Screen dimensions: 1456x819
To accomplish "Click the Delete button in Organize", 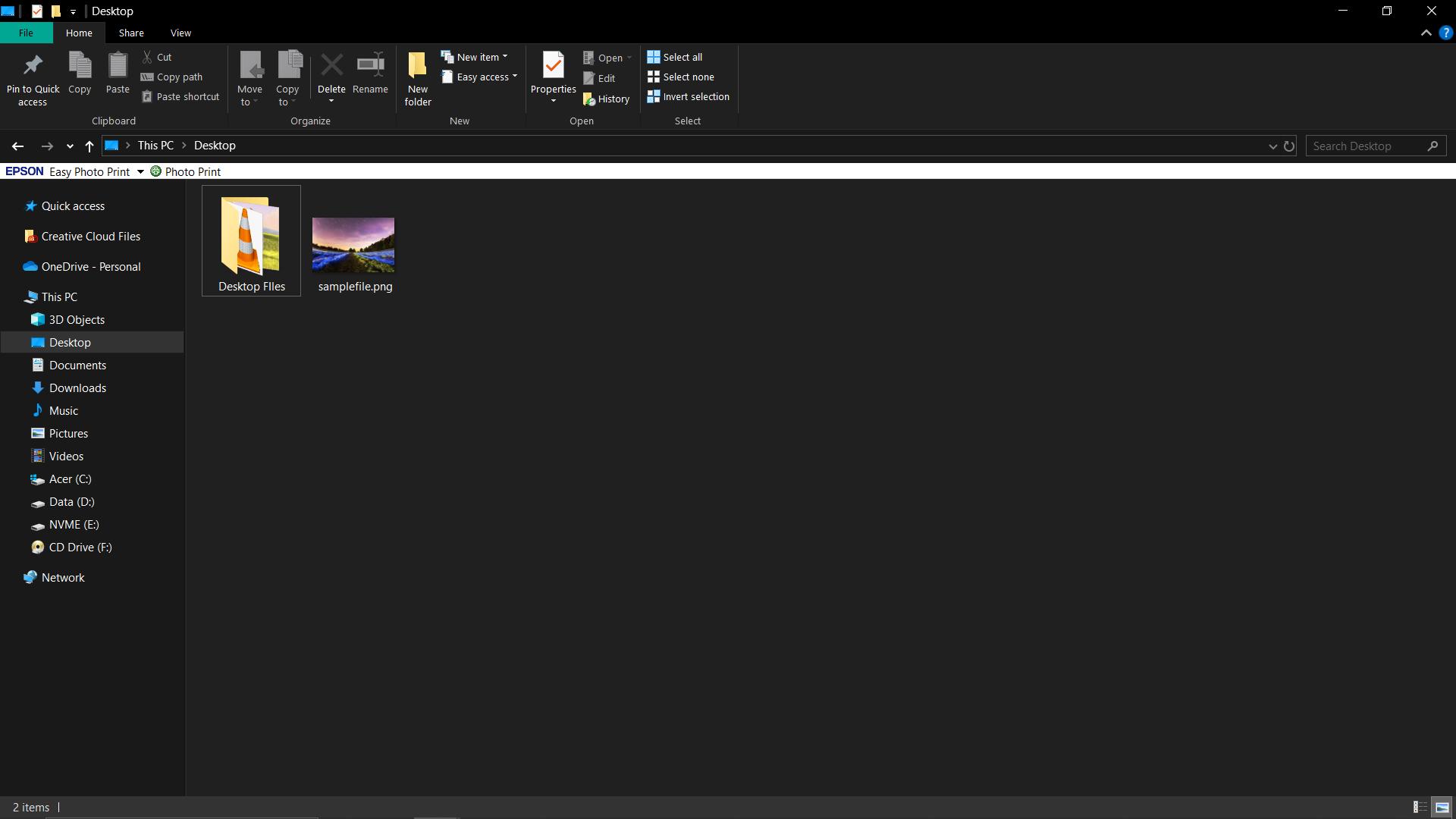I will [x=331, y=75].
